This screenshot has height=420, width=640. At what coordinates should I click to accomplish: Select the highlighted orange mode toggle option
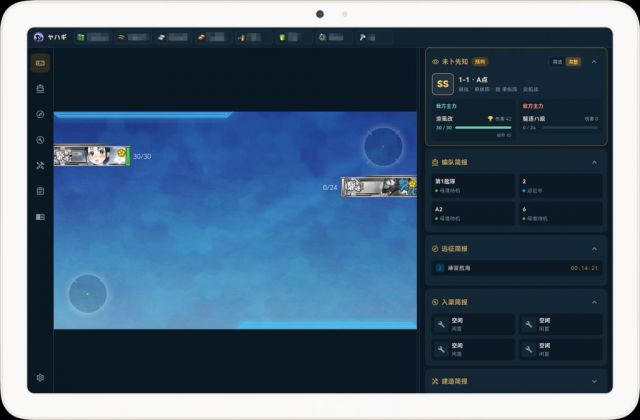click(573, 62)
